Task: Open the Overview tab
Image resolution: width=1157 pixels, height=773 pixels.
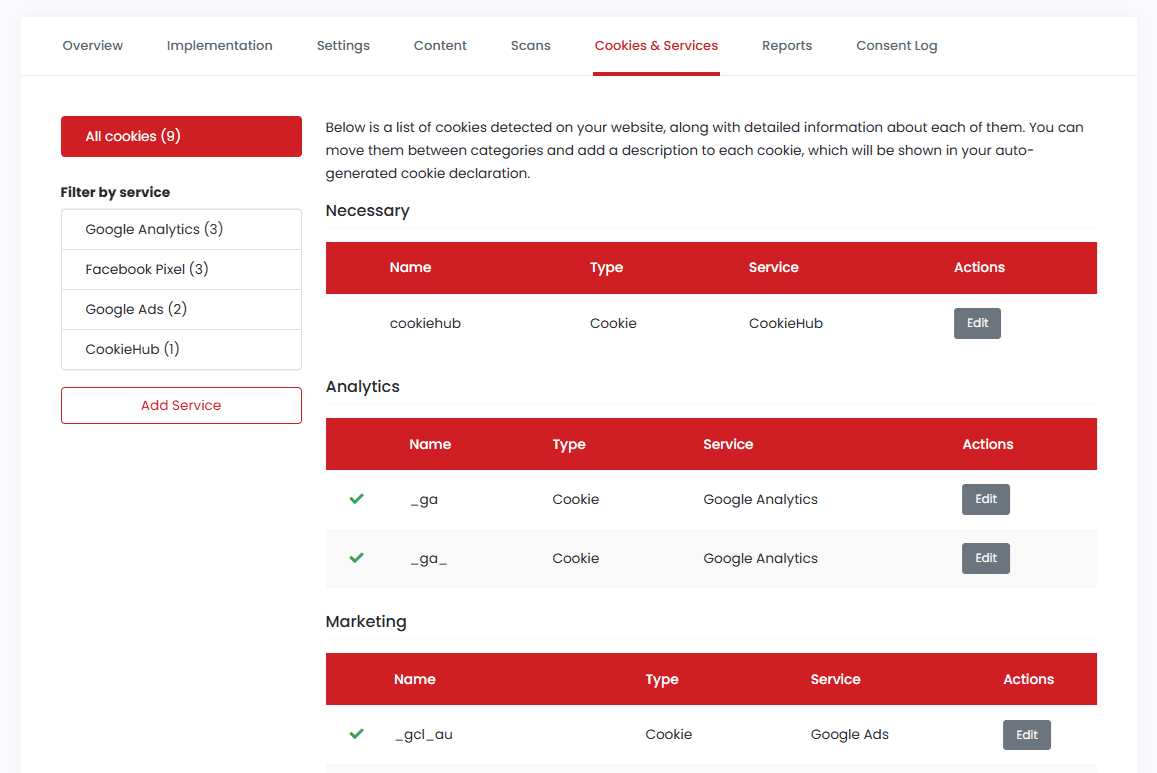Action: pos(92,46)
